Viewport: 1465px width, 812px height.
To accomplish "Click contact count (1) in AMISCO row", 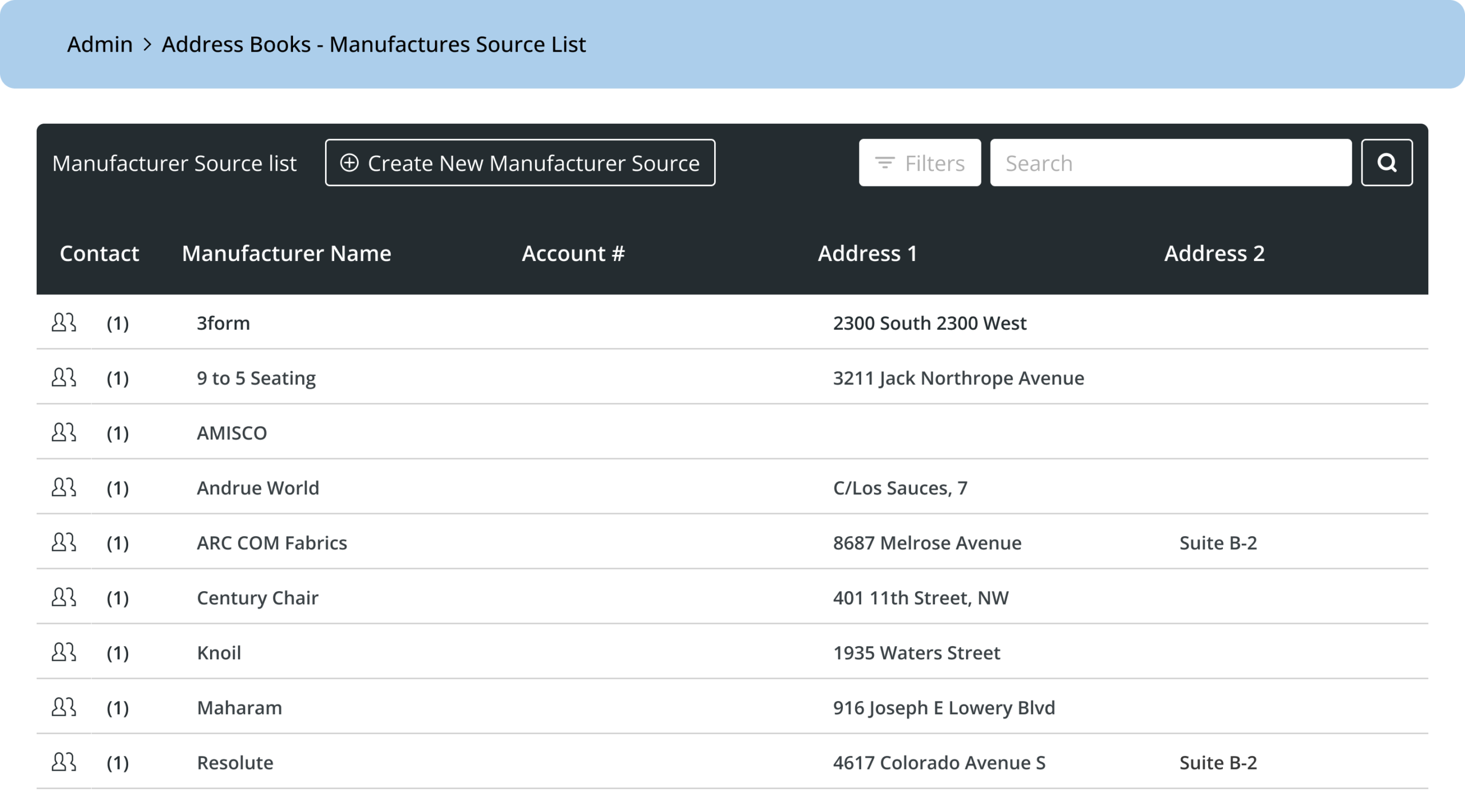I will tap(118, 433).
